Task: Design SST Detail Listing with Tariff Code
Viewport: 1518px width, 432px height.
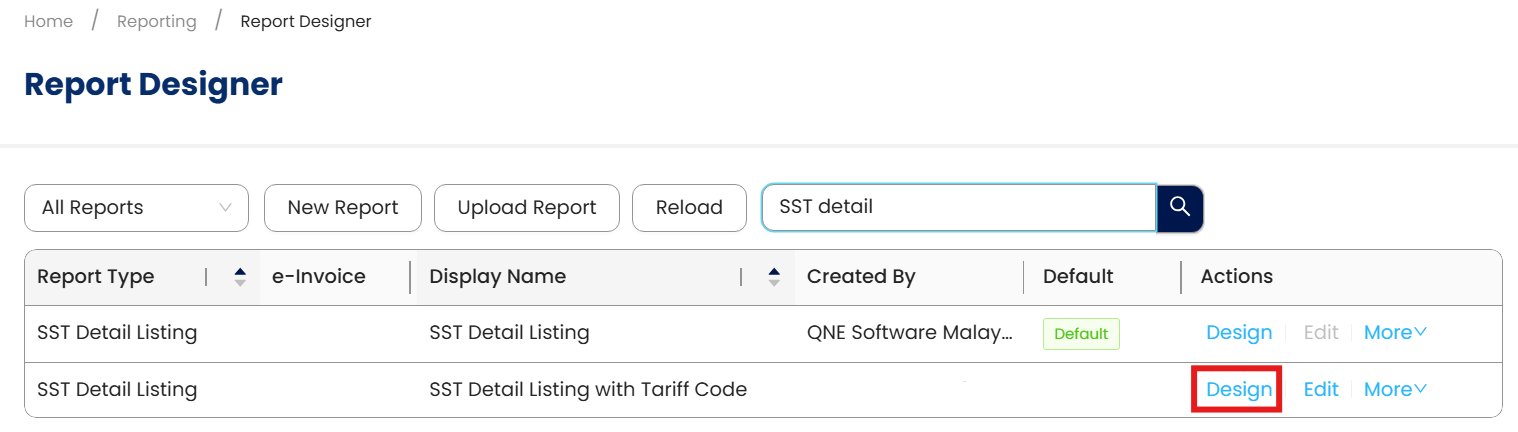Action: tap(1239, 389)
